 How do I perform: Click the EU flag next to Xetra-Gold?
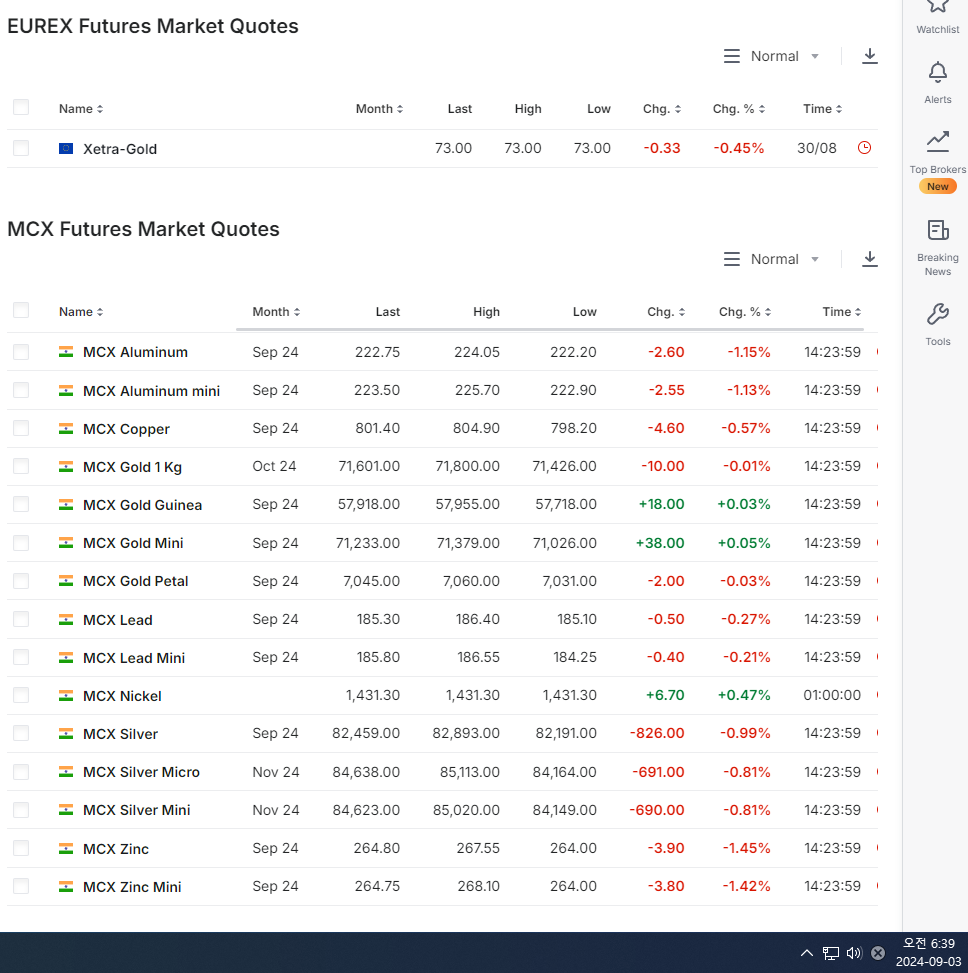66,148
